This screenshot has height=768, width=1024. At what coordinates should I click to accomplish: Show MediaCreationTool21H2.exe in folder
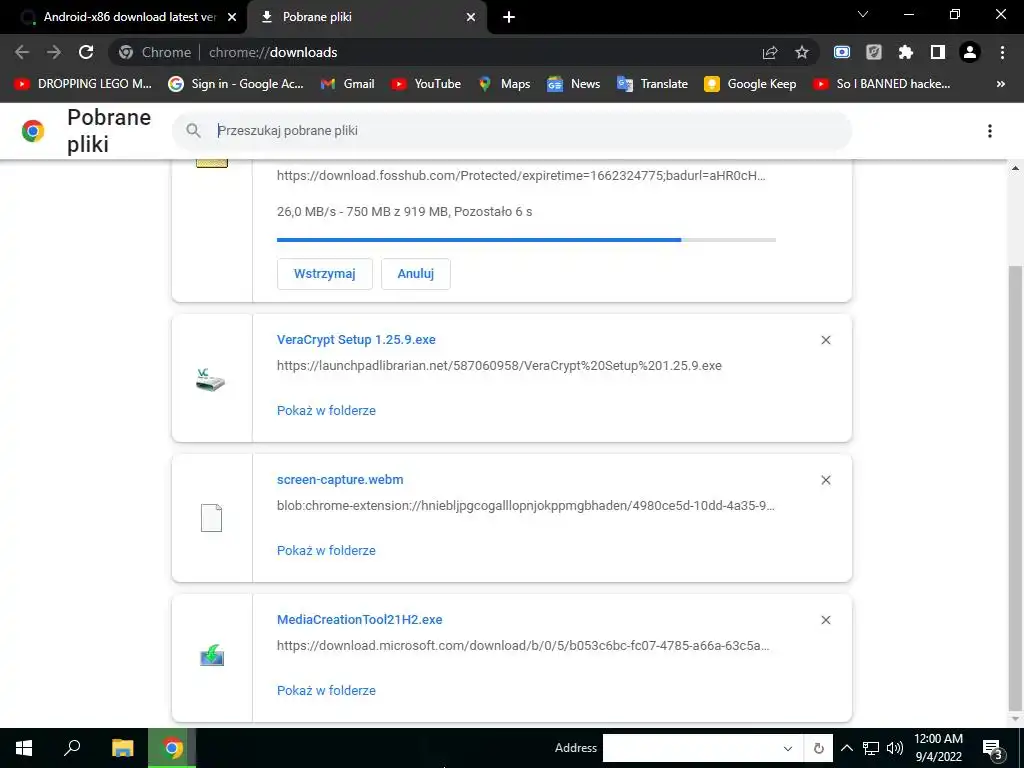(326, 690)
